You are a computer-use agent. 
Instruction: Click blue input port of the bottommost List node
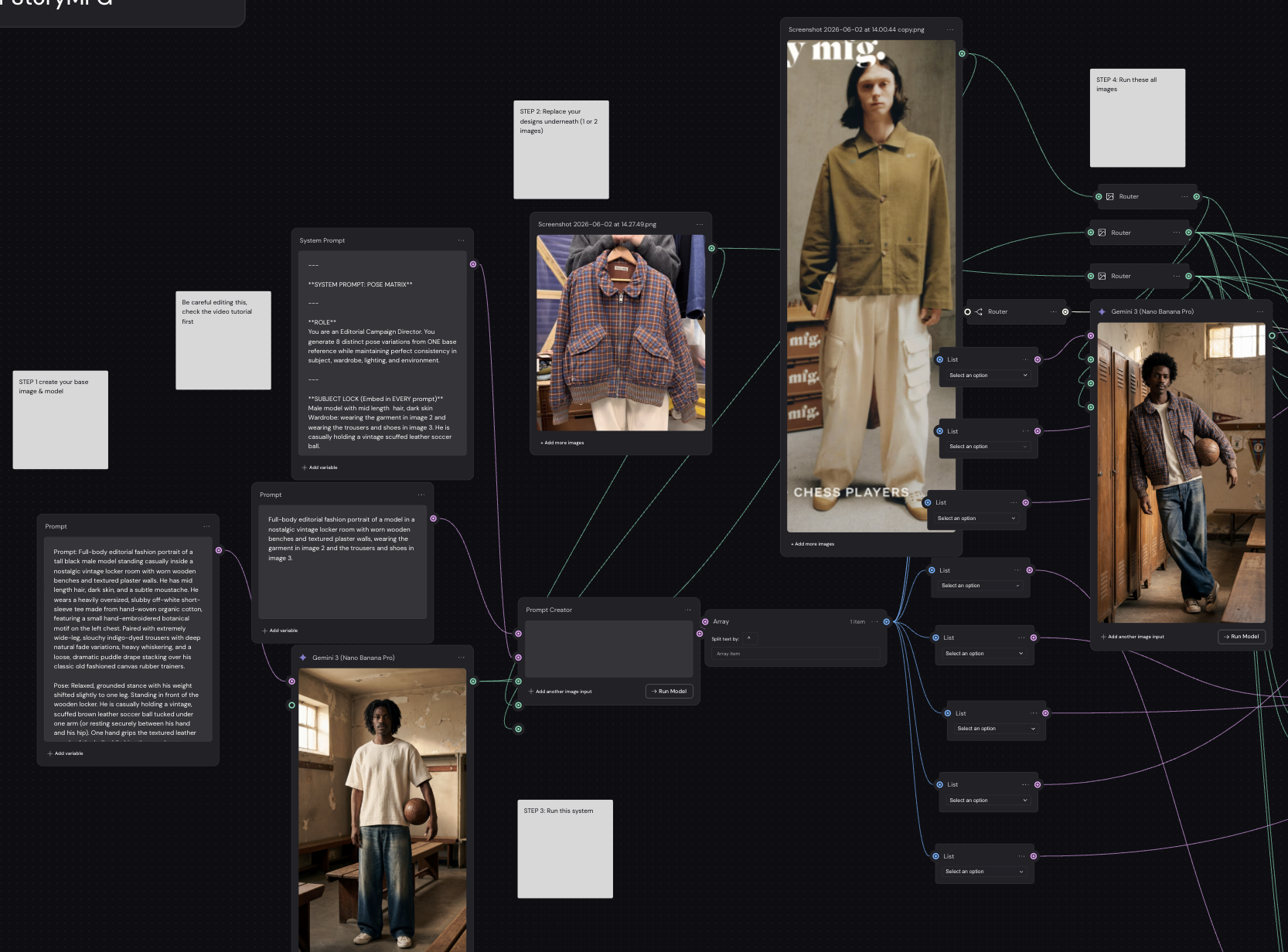935,856
